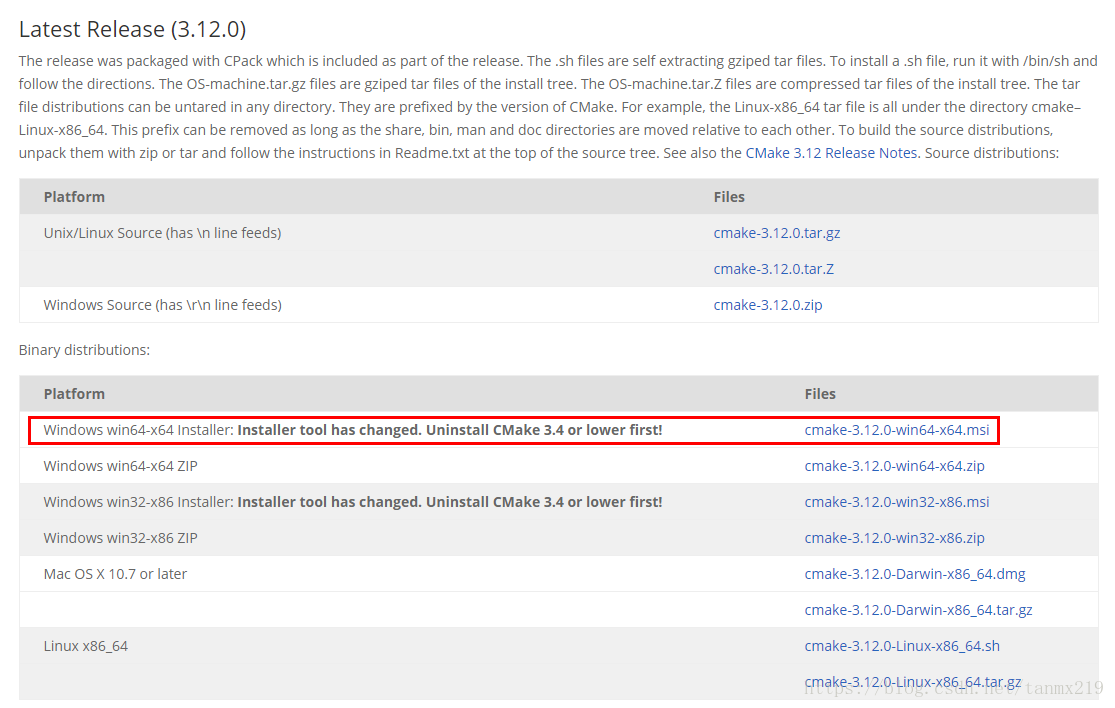Select Mac OS X 10.7 or later text
Screen dimensions: 1115x708
[115, 574]
